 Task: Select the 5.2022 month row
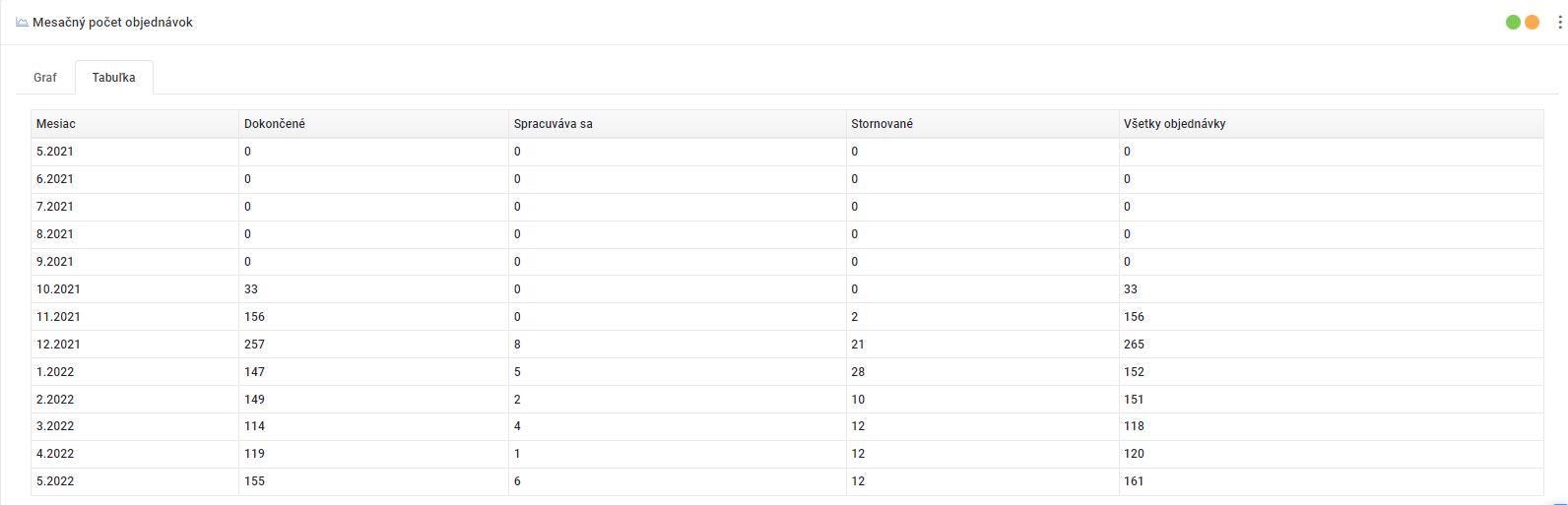coord(55,481)
